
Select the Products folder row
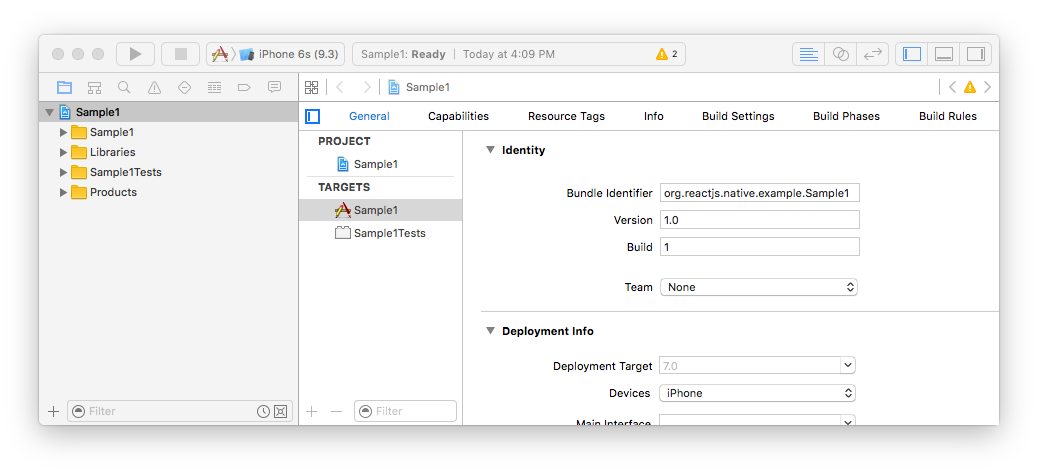tap(168, 192)
